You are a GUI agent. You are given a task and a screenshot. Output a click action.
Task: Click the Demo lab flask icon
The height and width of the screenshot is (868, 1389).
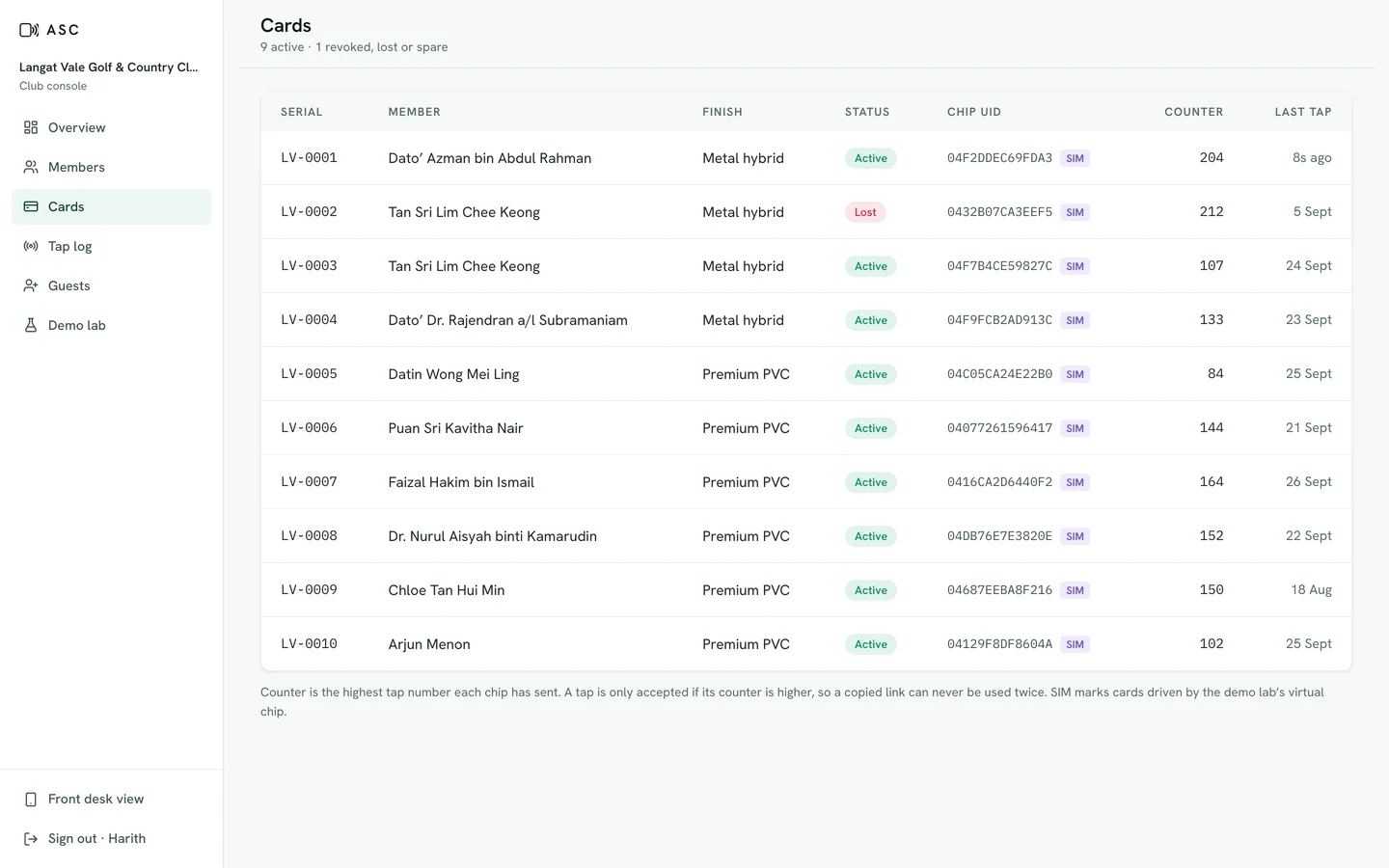point(31,325)
